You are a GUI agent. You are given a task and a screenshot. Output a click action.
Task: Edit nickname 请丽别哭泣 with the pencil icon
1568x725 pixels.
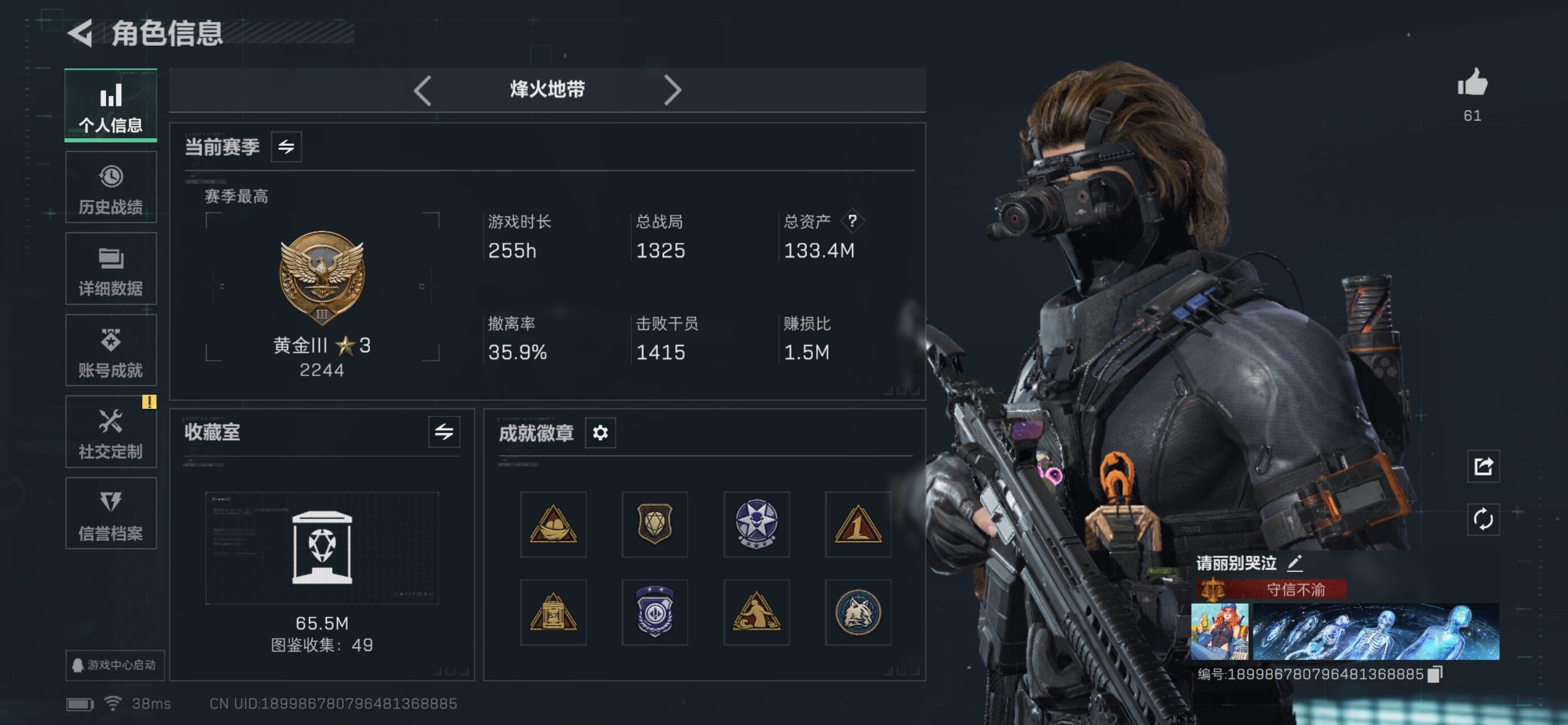[1295, 563]
